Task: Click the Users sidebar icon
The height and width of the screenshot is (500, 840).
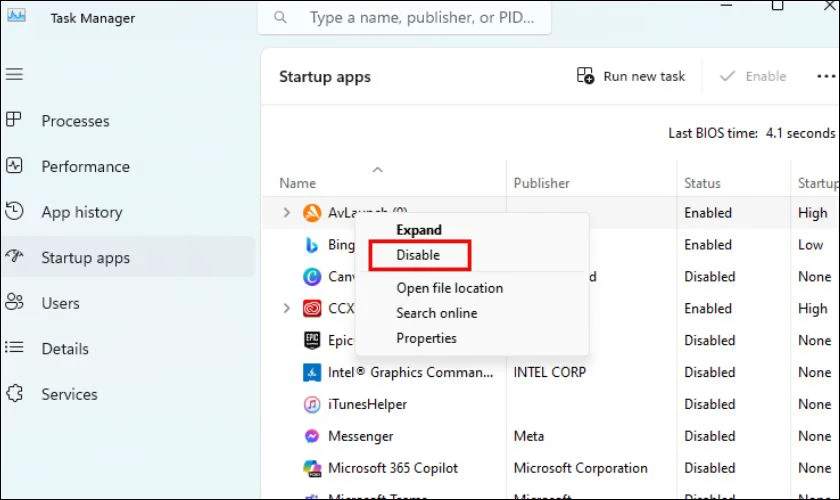Action: coord(14,302)
